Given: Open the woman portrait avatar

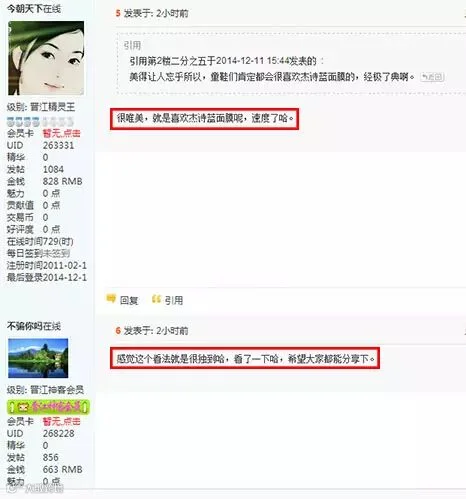Looking at the screenshot, I should pos(46,58).
